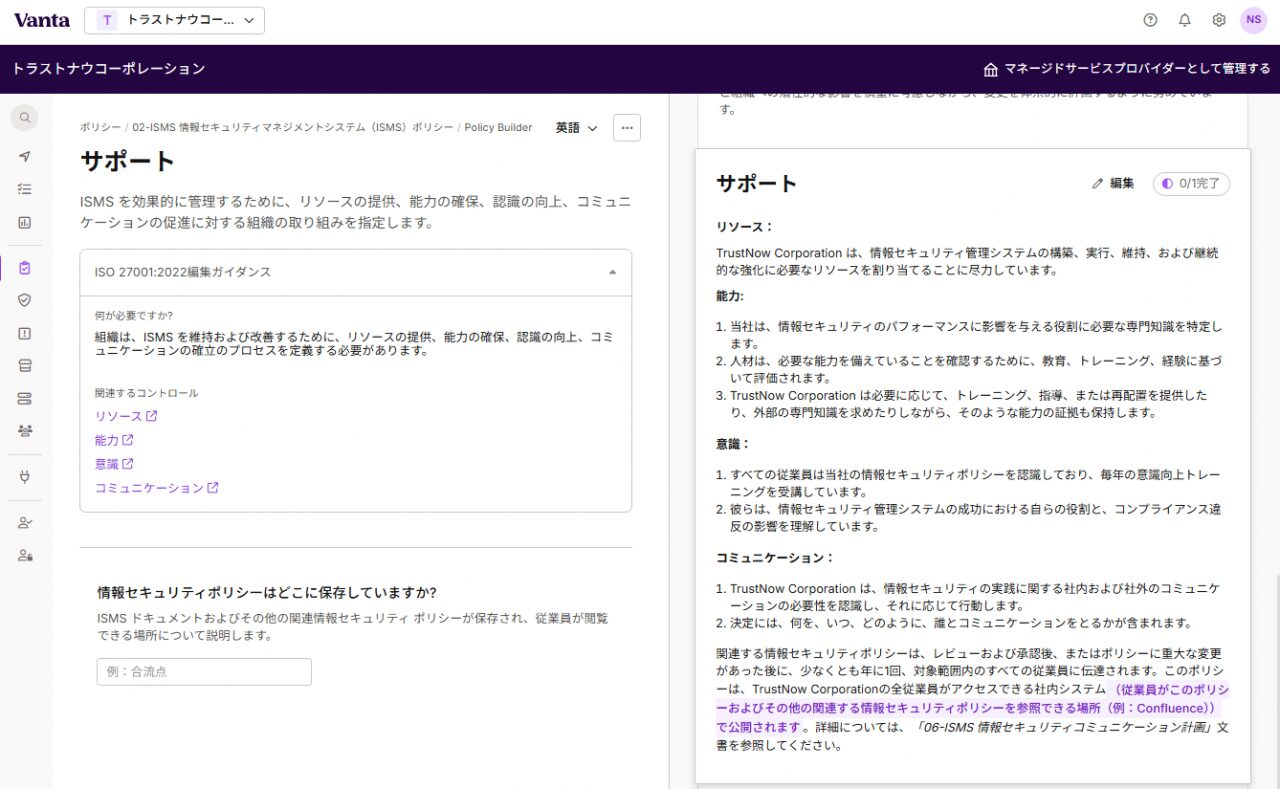Click the 能力: heading in preview
Image resolution: width=1280 pixels, height=789 pixels.
pos(730,296)
